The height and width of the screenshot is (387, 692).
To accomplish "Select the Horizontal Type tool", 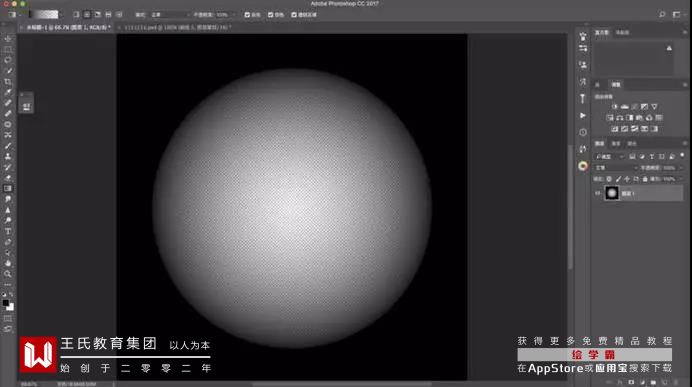I will point(8,231).
